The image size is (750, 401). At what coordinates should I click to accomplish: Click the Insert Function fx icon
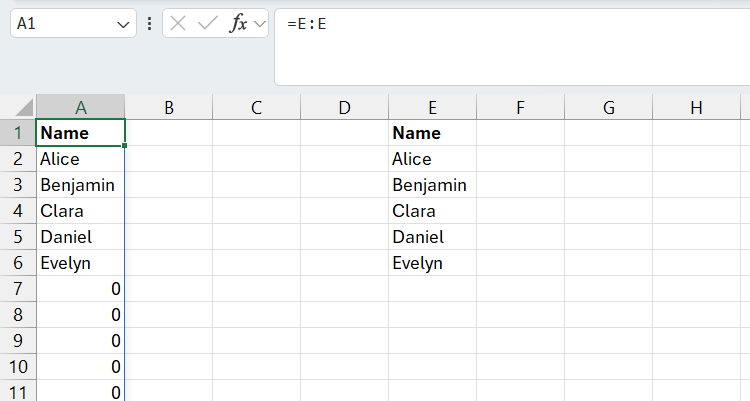238,24
